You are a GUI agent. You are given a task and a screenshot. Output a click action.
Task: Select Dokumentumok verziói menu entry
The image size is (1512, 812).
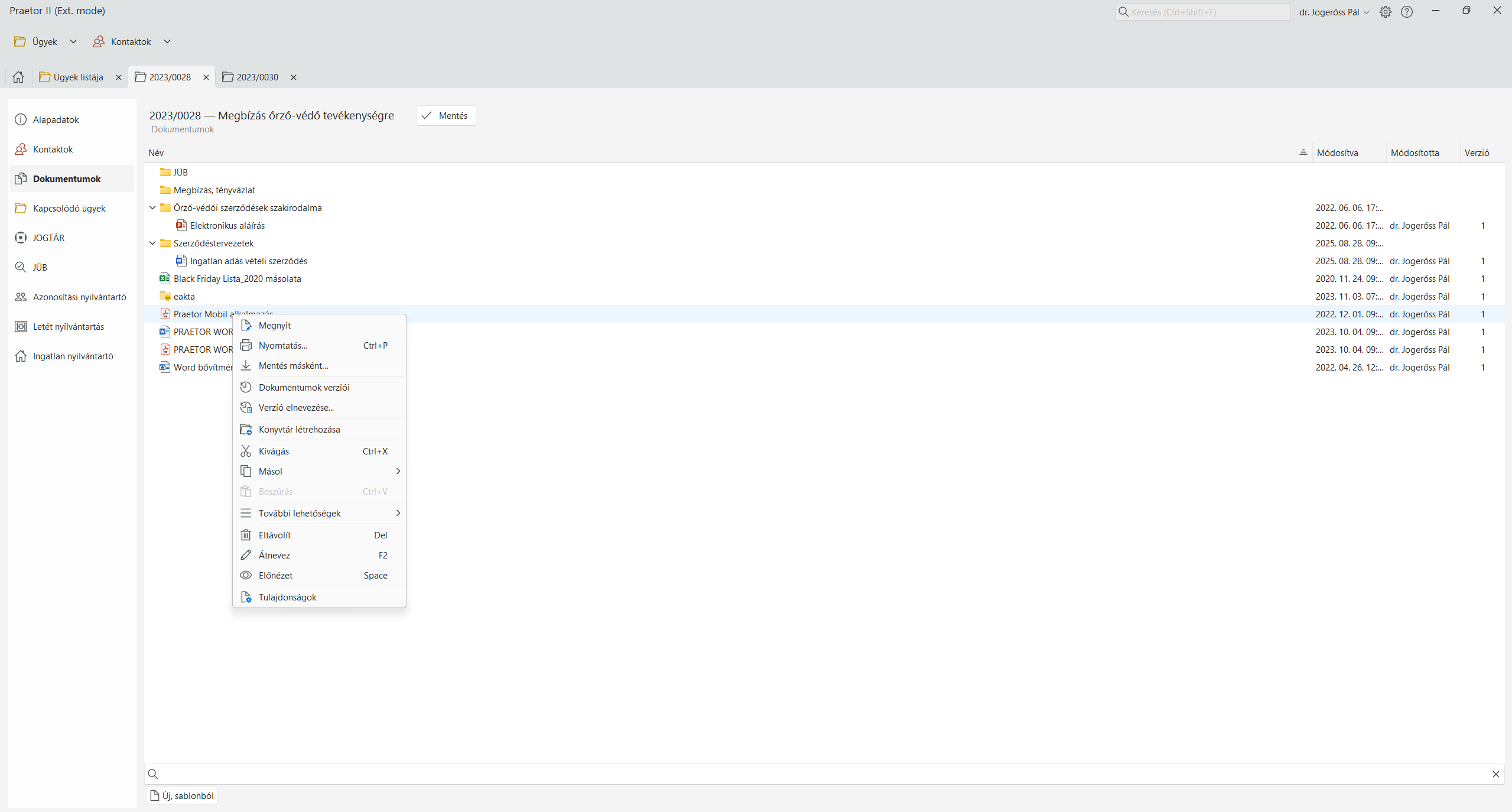point(304,387)
